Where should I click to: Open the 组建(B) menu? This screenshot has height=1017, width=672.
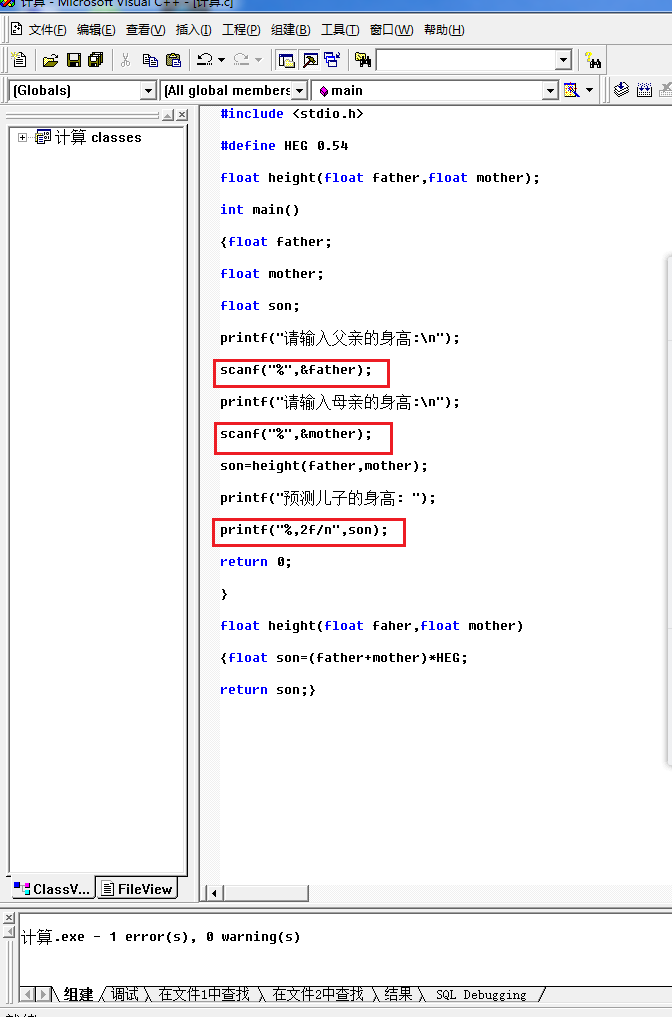coord(291,30)
